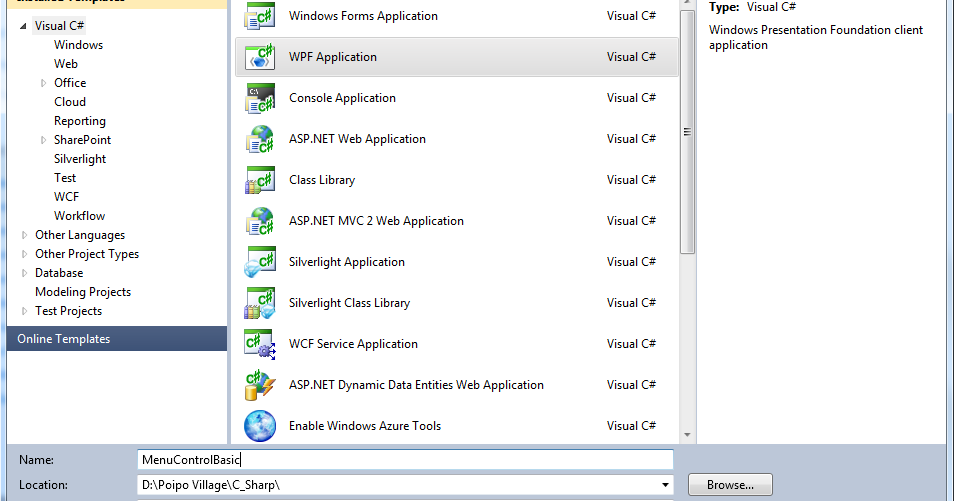Select the Test Projects label
Viewport: 954px width, 501px height.
(x=68, y=311)
